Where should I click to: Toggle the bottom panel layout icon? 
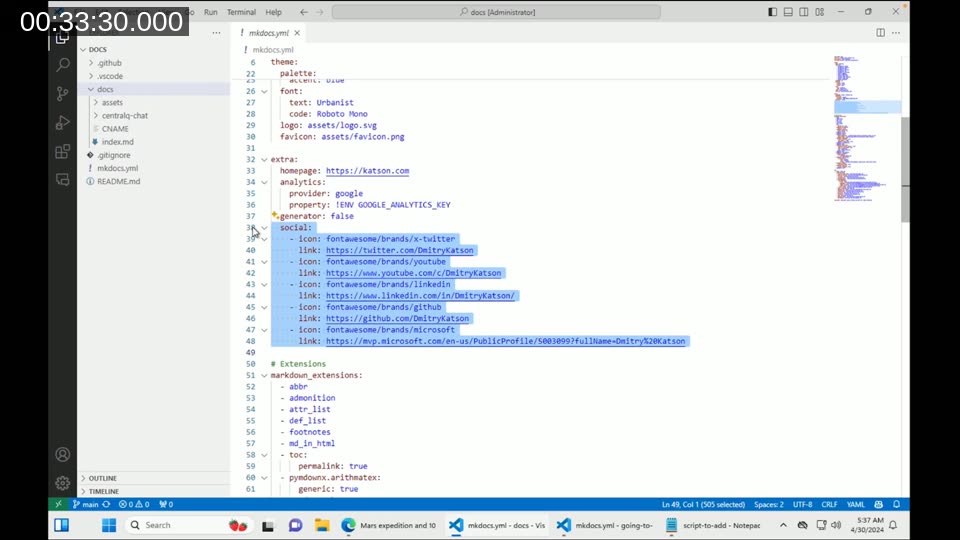pos(788,12)
